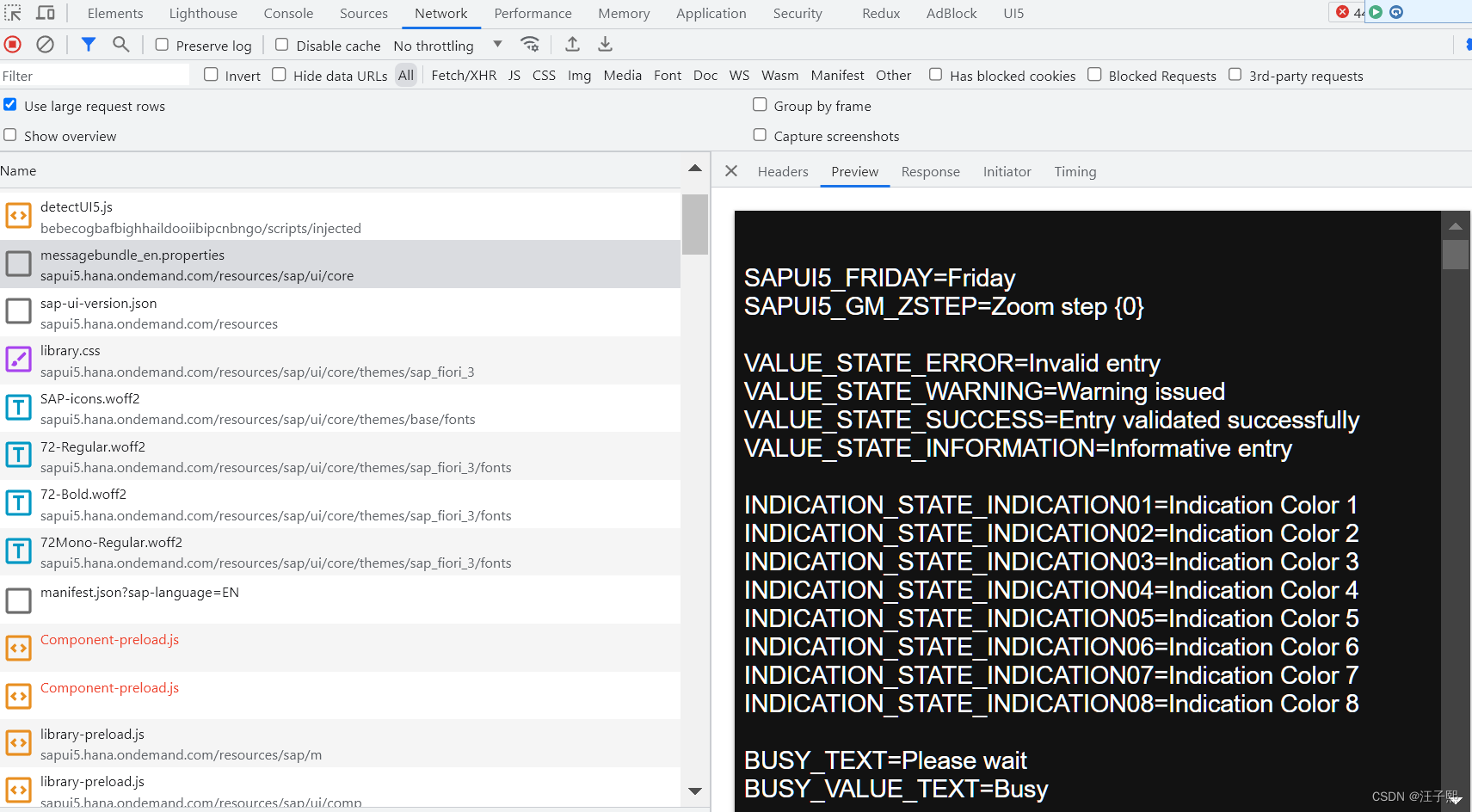Click the request list scrollbar thumb

(x=695, y=225)
